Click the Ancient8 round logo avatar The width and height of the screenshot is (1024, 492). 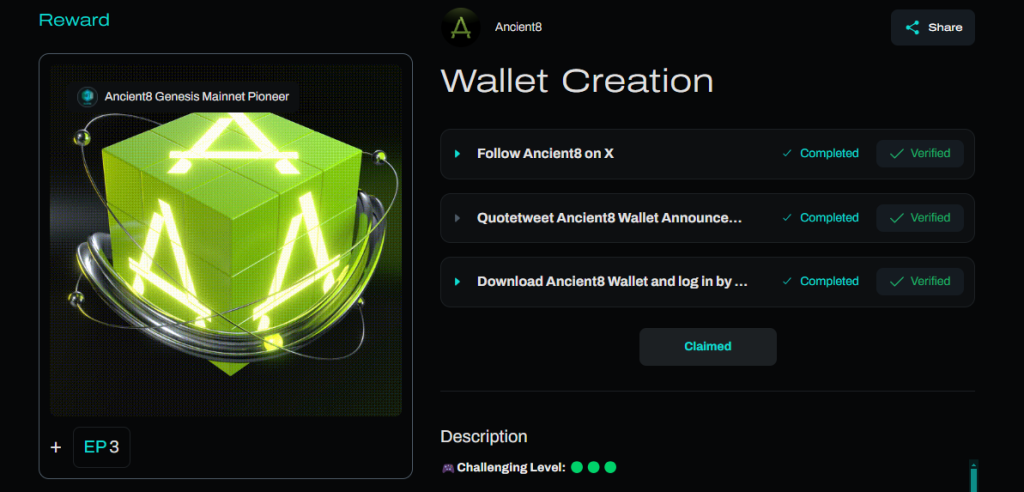pyautogui.click(x=460, y=27)
